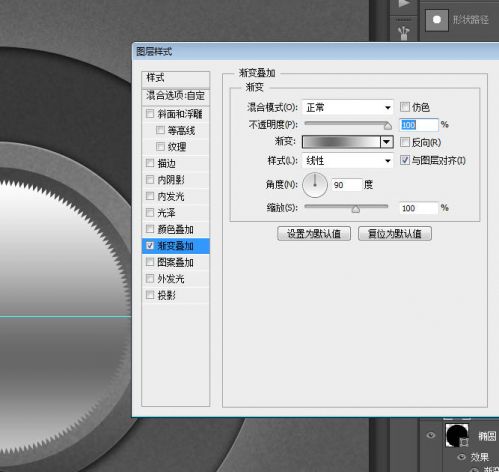The image size is (499, 472).
Task: Enable the 反向 reverse checkbox
Action: (405, 142)
